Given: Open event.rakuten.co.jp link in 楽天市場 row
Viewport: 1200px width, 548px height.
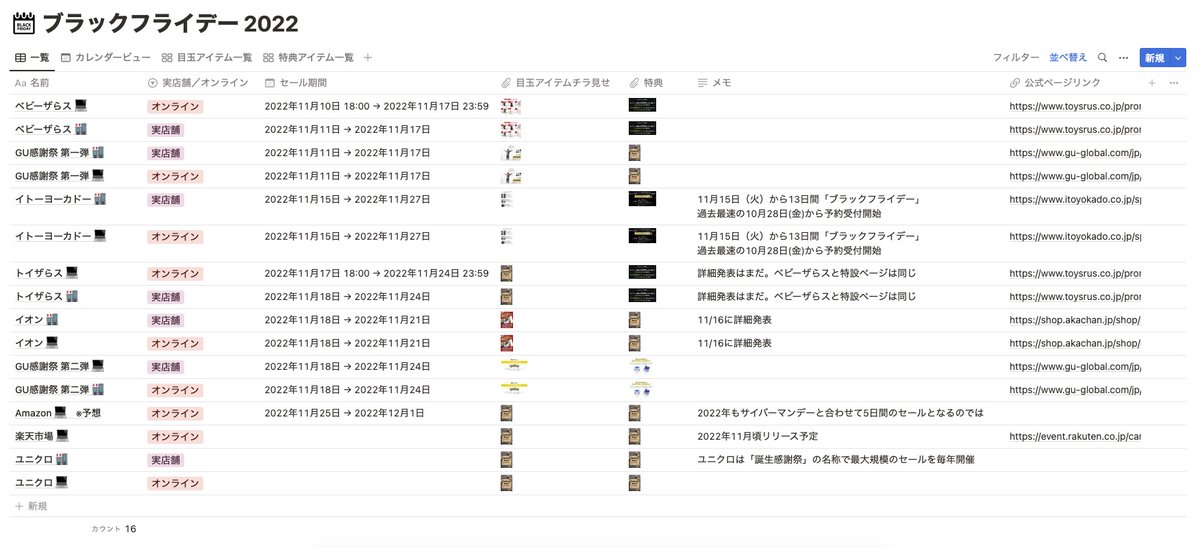Looking at the screenshot, I should tap(1075, 436).
